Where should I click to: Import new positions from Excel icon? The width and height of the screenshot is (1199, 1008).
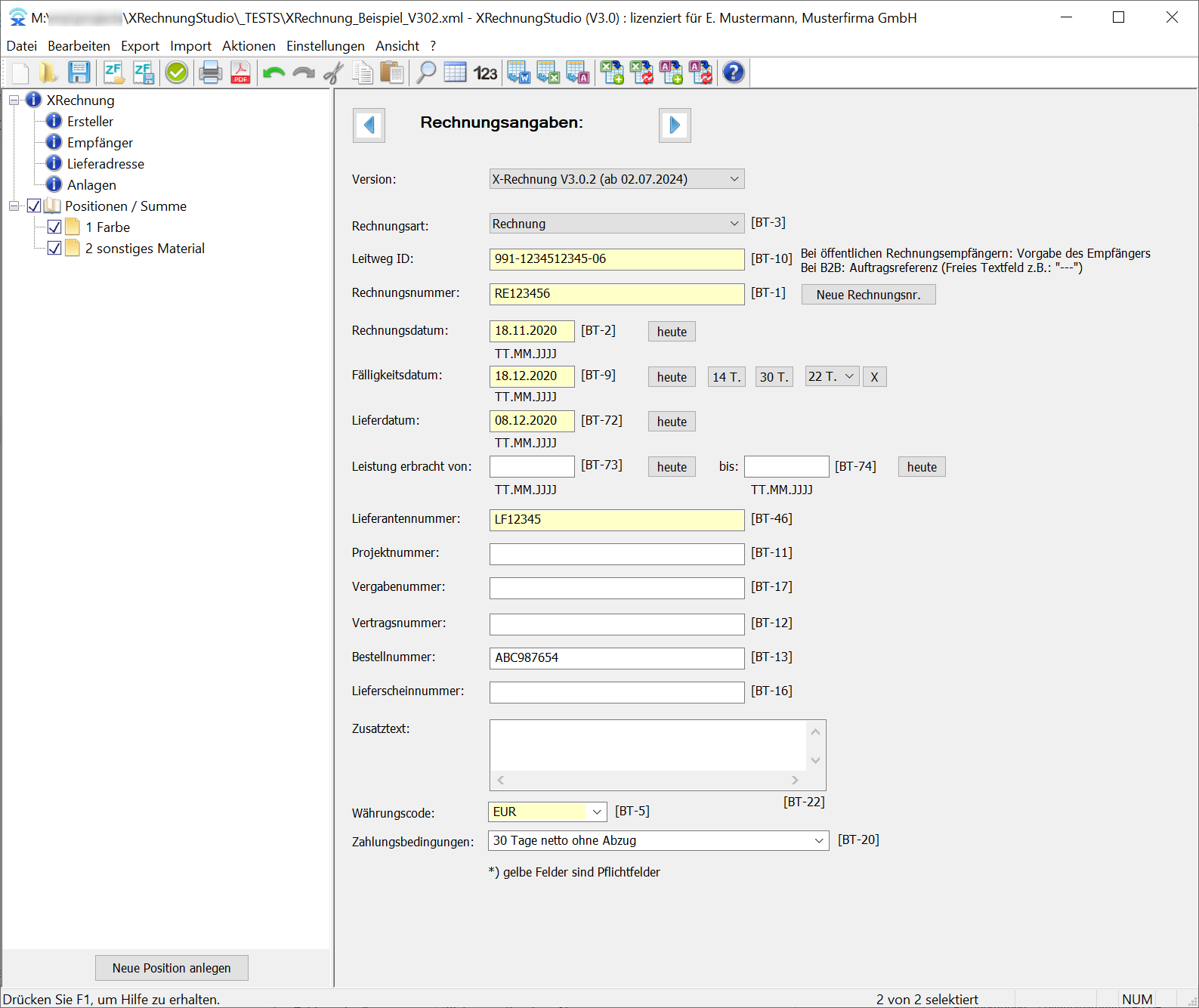pos(612,73)
